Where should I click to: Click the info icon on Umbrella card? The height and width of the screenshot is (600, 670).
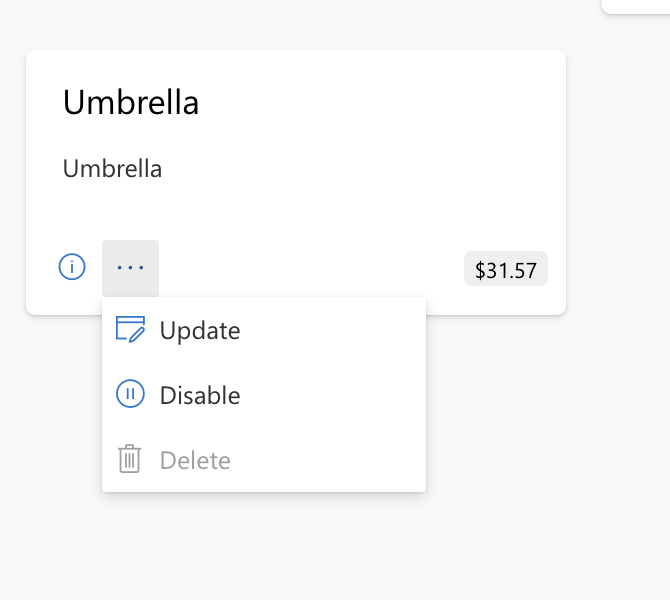pos(72,268)
